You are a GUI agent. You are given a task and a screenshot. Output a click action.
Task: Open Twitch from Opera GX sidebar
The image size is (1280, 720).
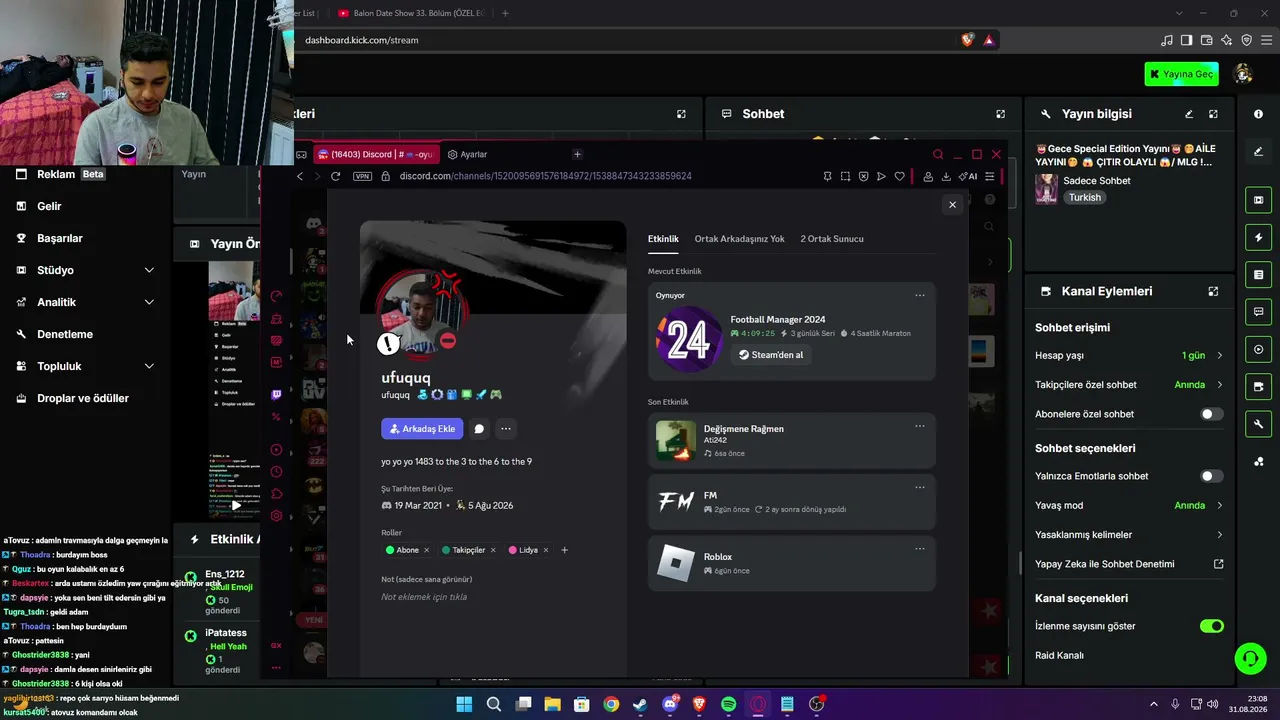277,394
